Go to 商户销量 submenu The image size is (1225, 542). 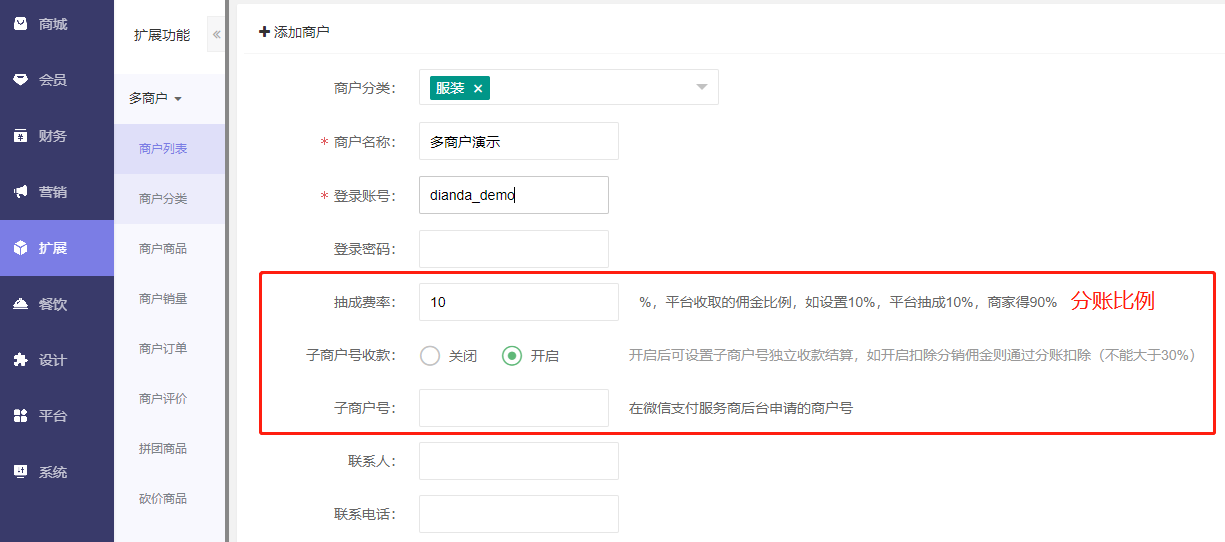pyautogui.click(x=169, y=299)
